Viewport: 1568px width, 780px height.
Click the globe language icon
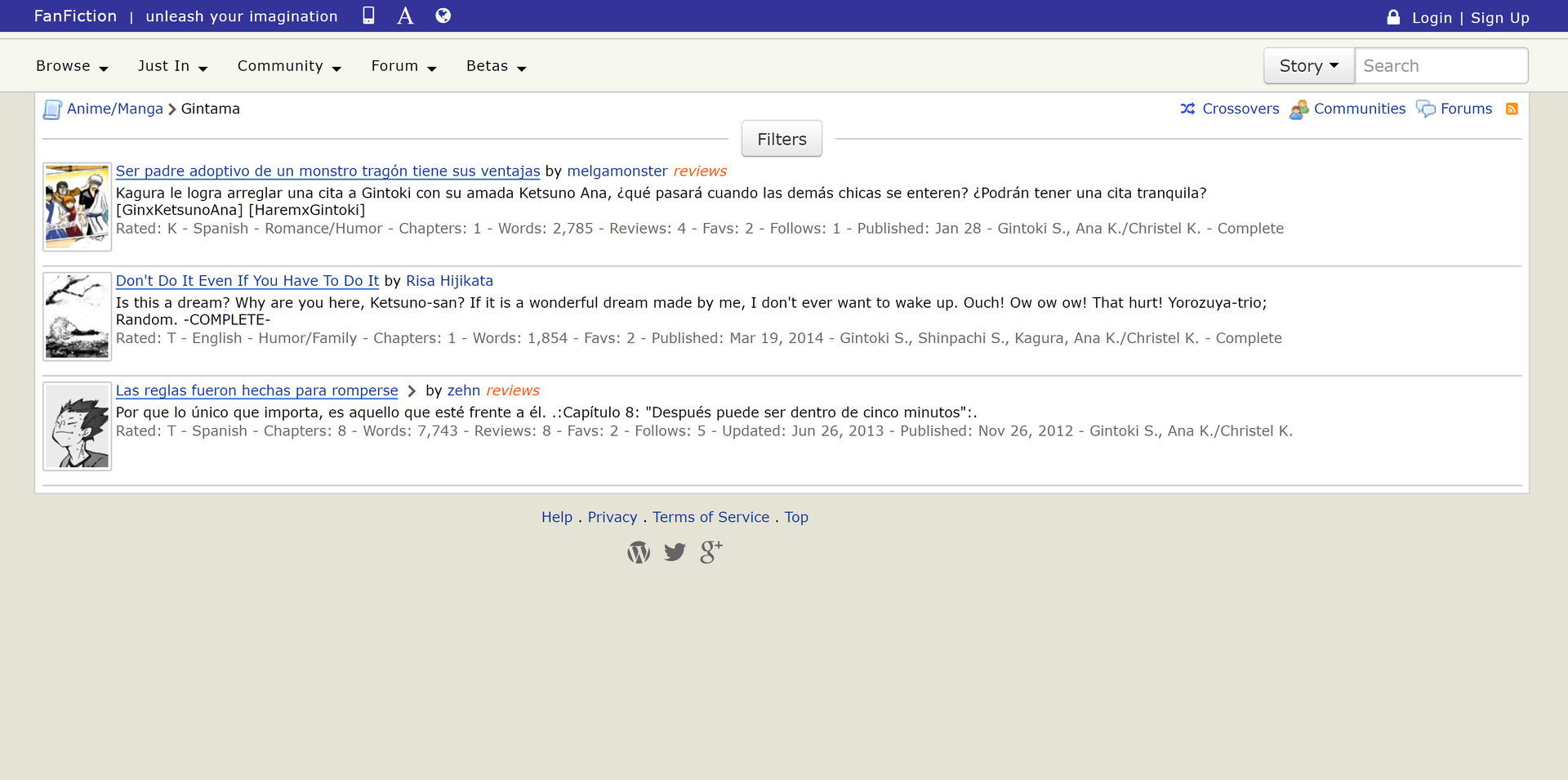point(443,16)
